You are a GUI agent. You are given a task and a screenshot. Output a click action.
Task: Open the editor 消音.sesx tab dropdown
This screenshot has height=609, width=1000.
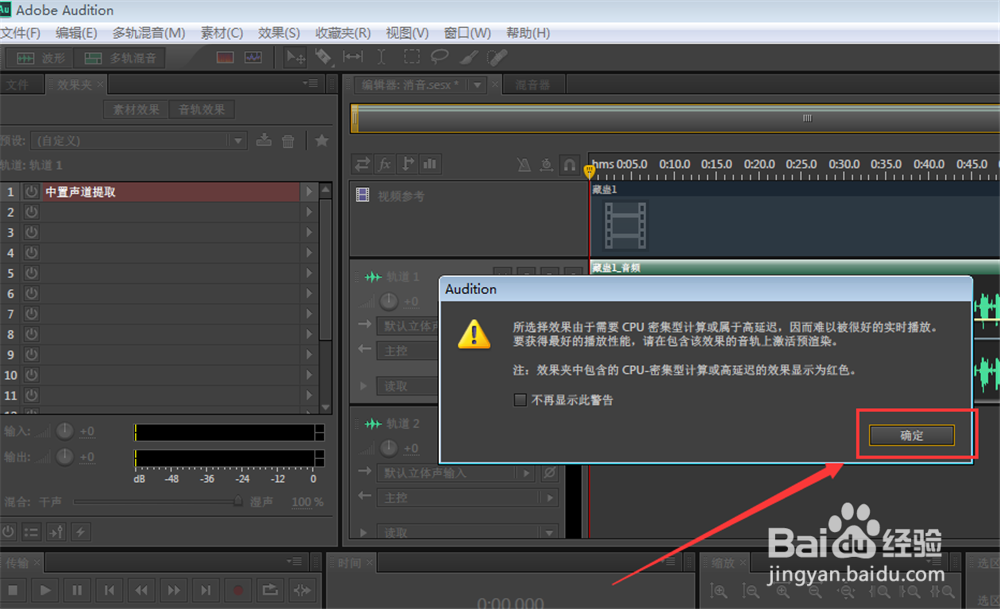477,85
